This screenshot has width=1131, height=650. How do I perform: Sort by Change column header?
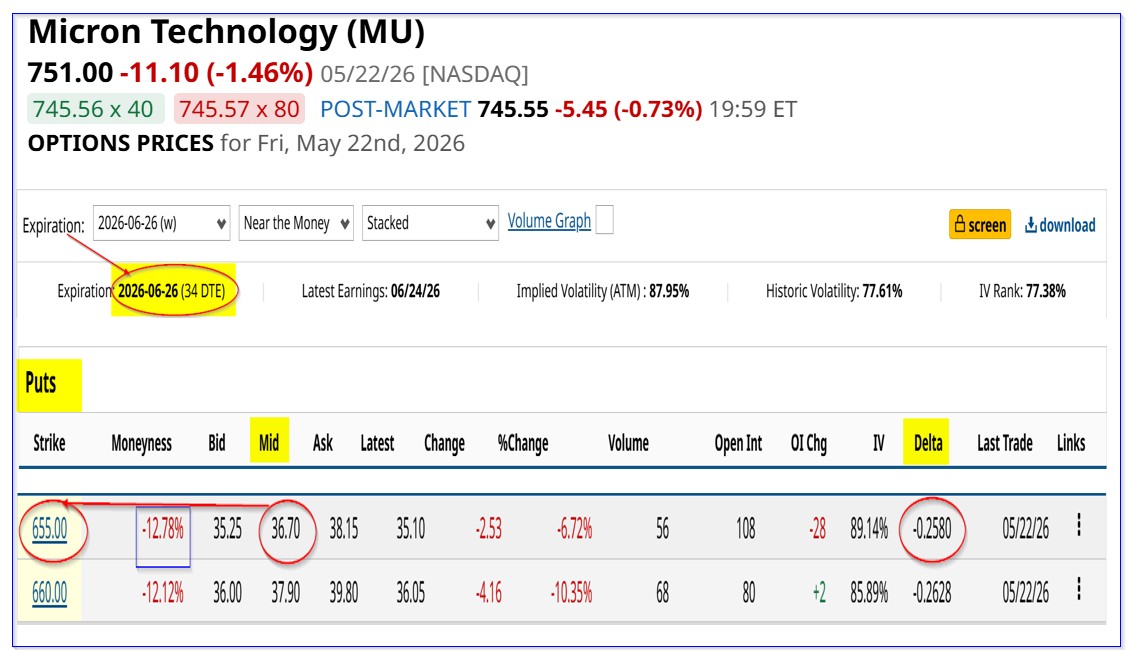pyautogui.click(x=444, y=443)
